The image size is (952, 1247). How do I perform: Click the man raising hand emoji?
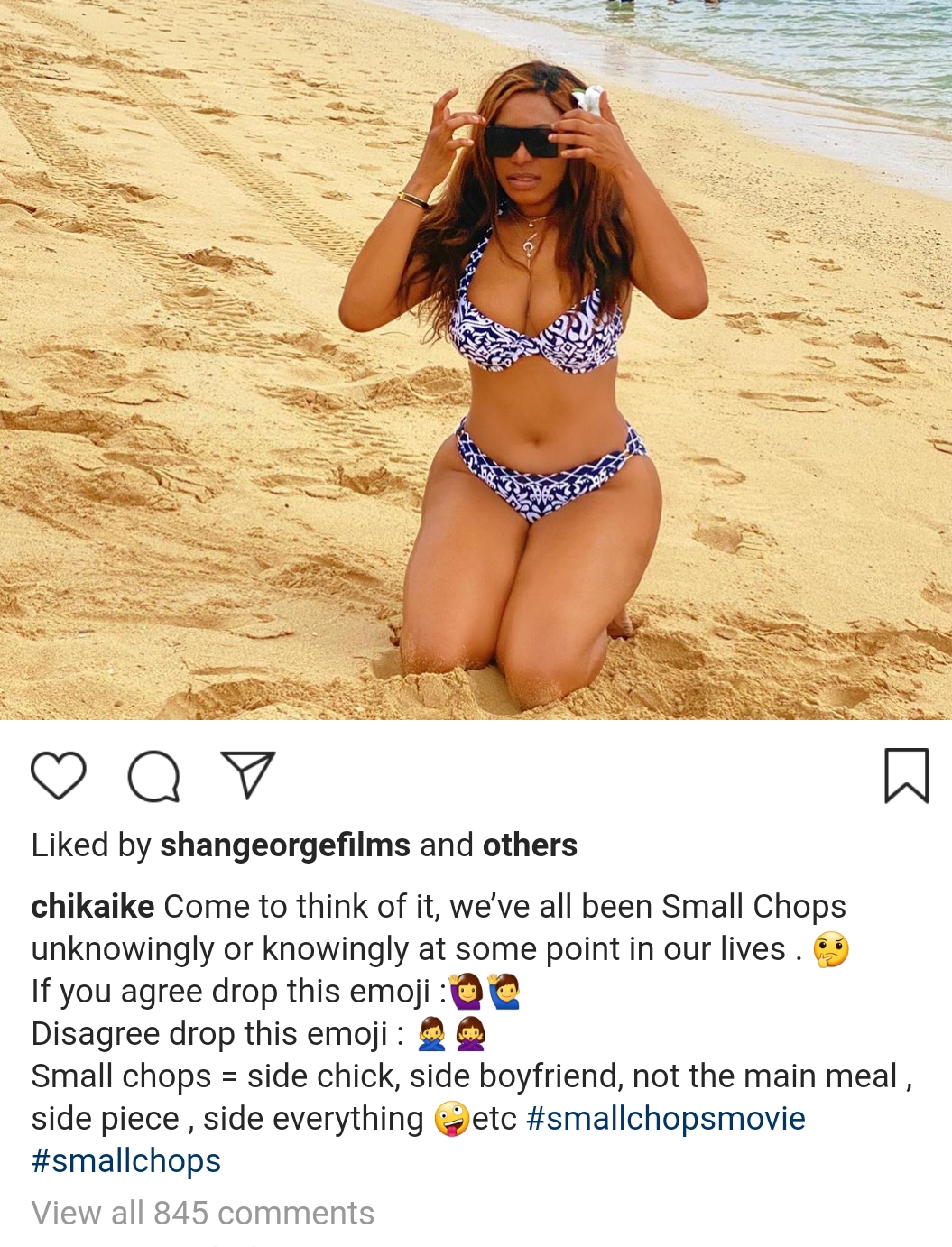[504, 992]
